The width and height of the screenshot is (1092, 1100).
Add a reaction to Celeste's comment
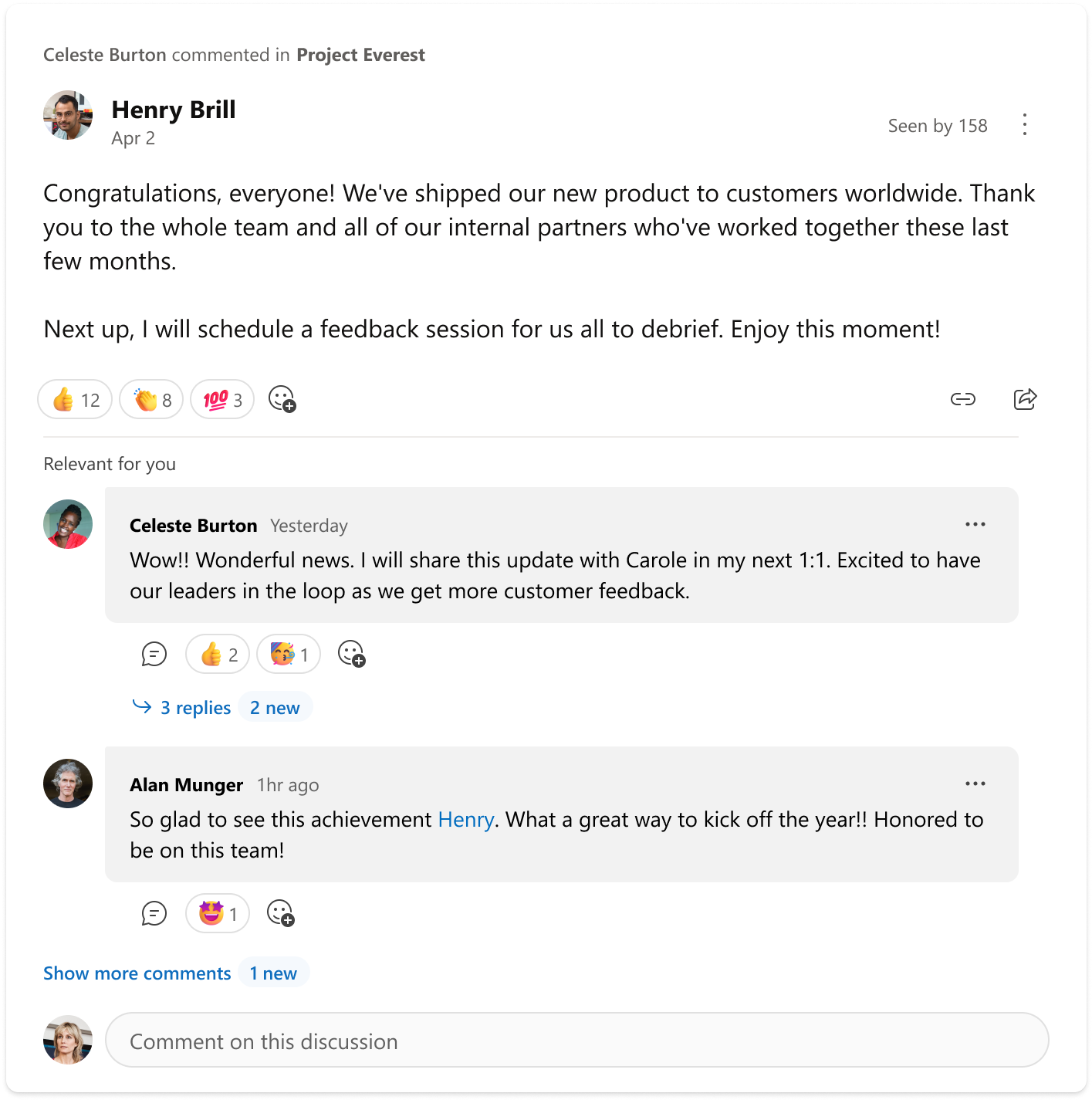[x=352, y=654]
